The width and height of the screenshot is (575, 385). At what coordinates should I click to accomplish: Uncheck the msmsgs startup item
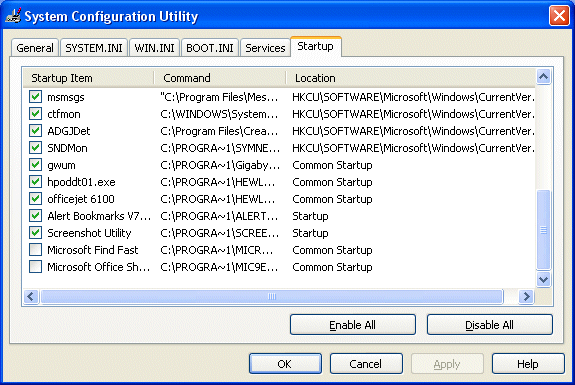point(36,97)
